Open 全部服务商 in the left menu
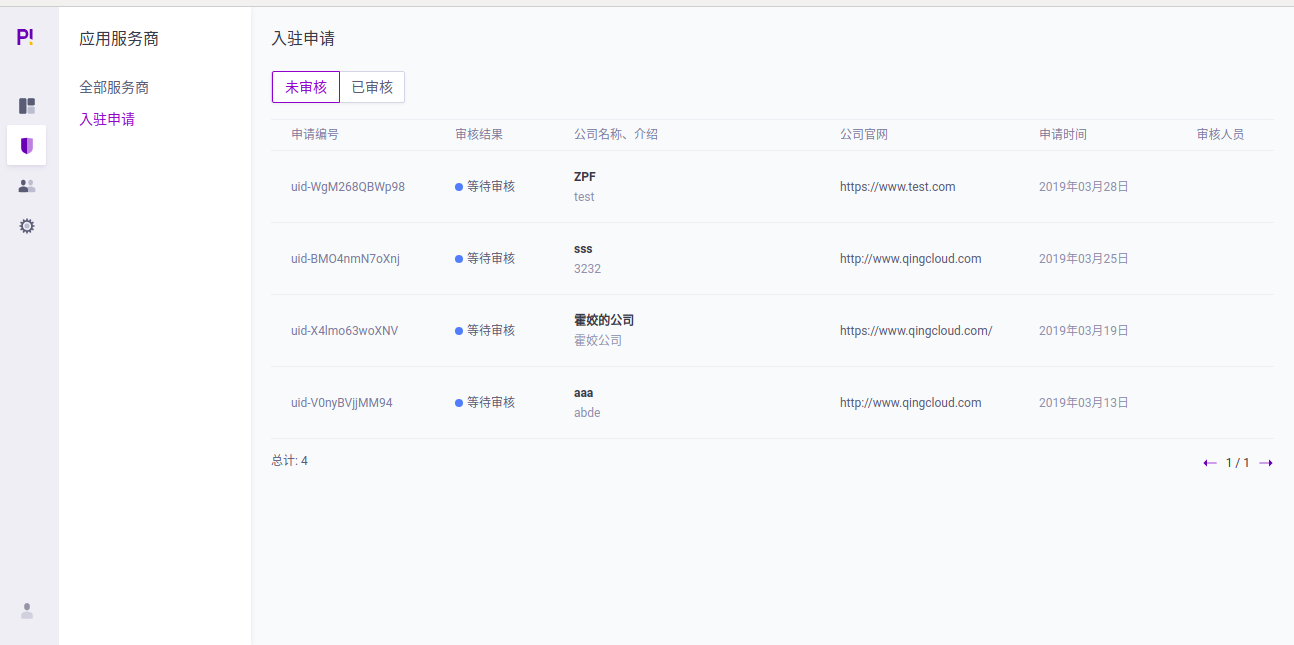 [x=114, y=87]
